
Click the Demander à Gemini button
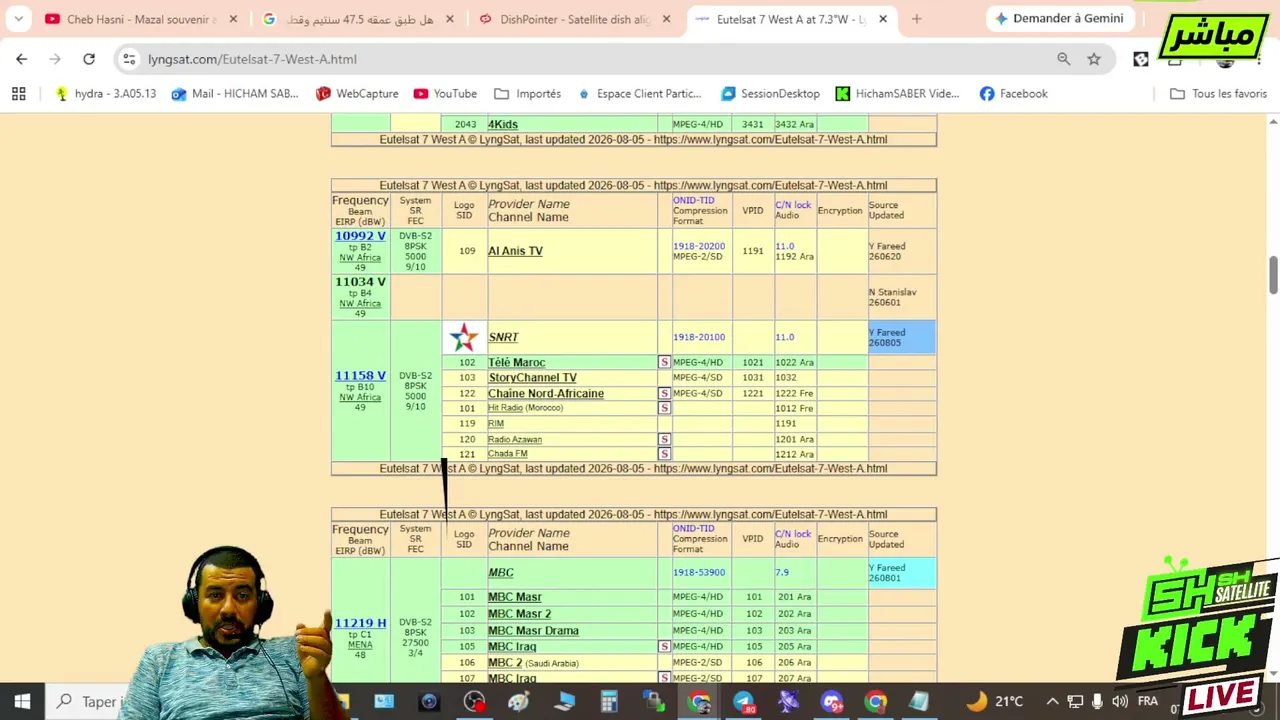(1060, 18)
